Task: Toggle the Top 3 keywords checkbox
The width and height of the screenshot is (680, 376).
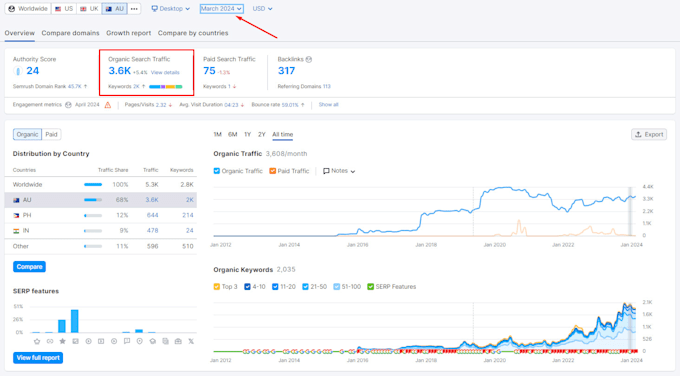Action: click(x=217, y=287)
